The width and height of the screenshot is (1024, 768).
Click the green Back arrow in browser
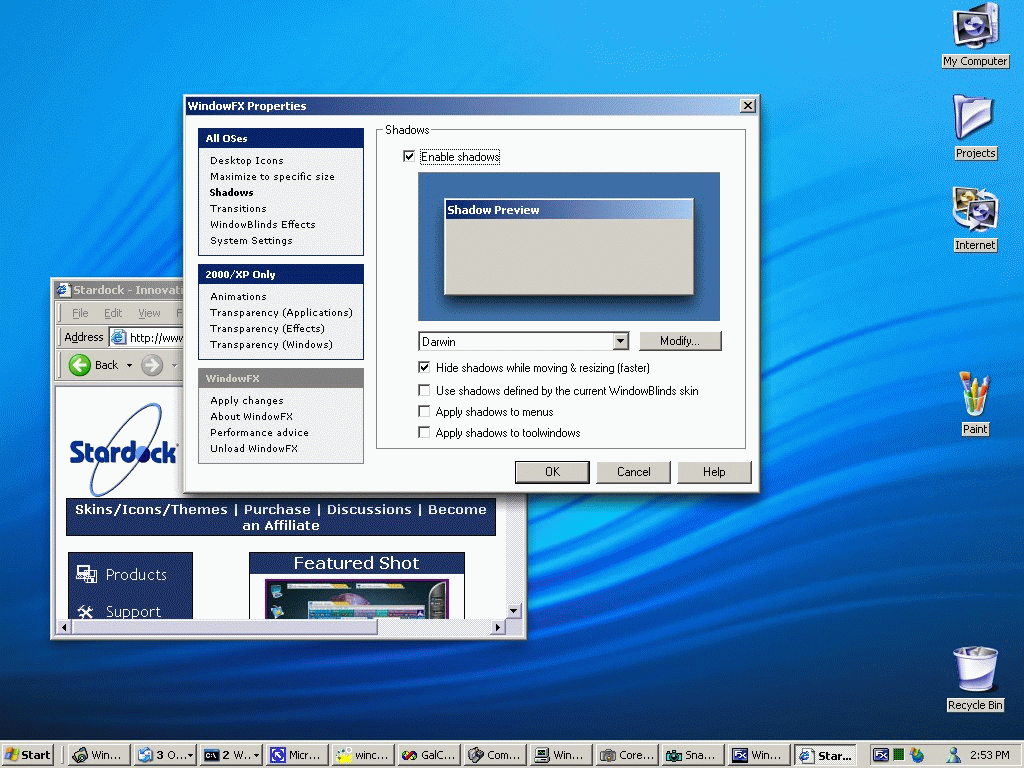coord(80,365)
